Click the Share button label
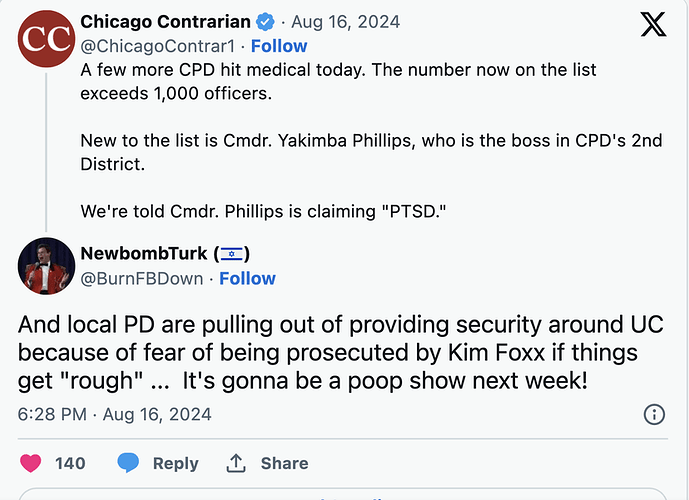Viewport: 689px width, 500px height. [285, 463]
